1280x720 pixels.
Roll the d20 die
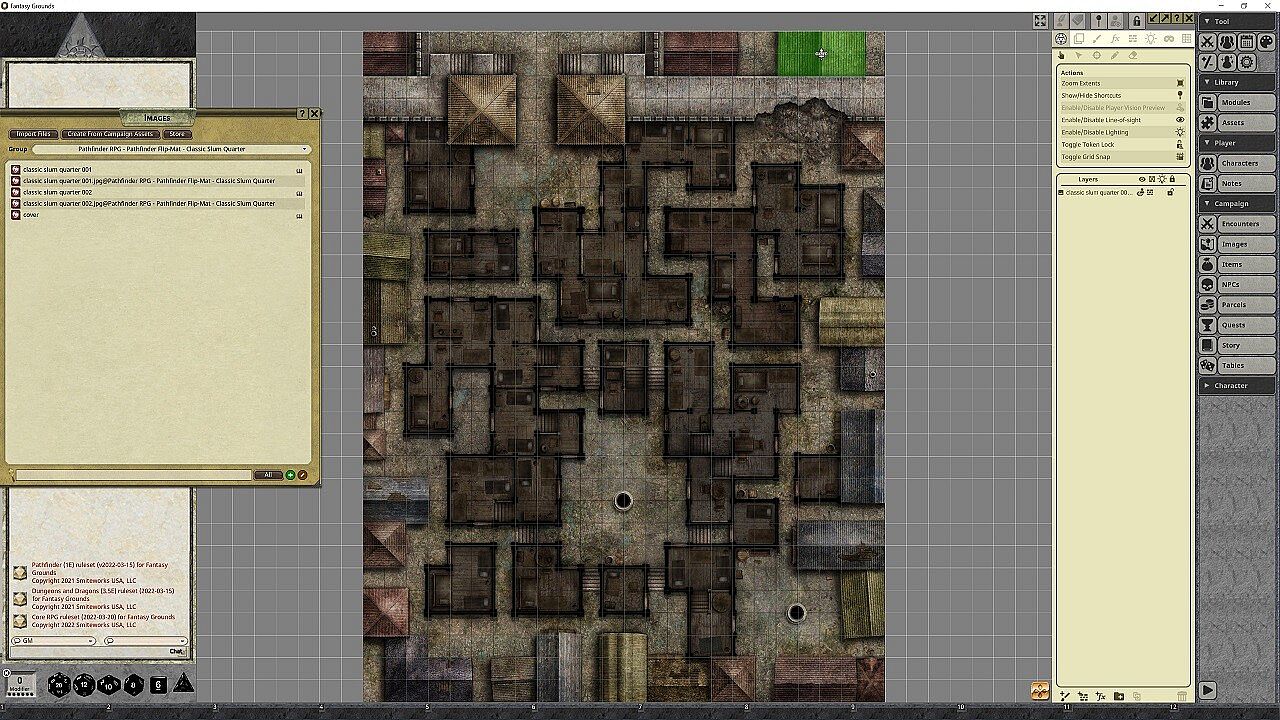coord(59,684)
